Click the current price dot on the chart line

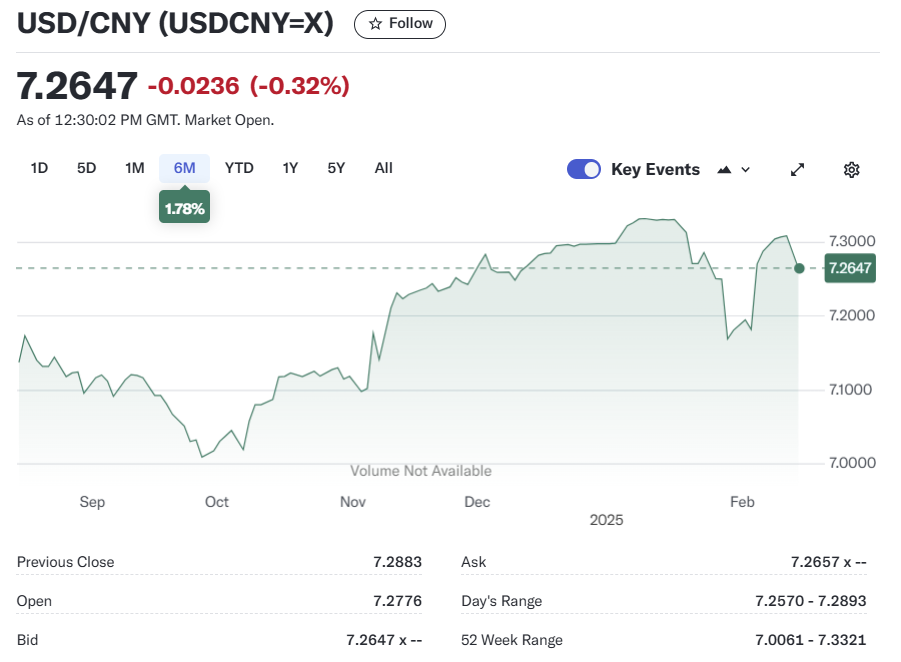click(x=799, y=268)
